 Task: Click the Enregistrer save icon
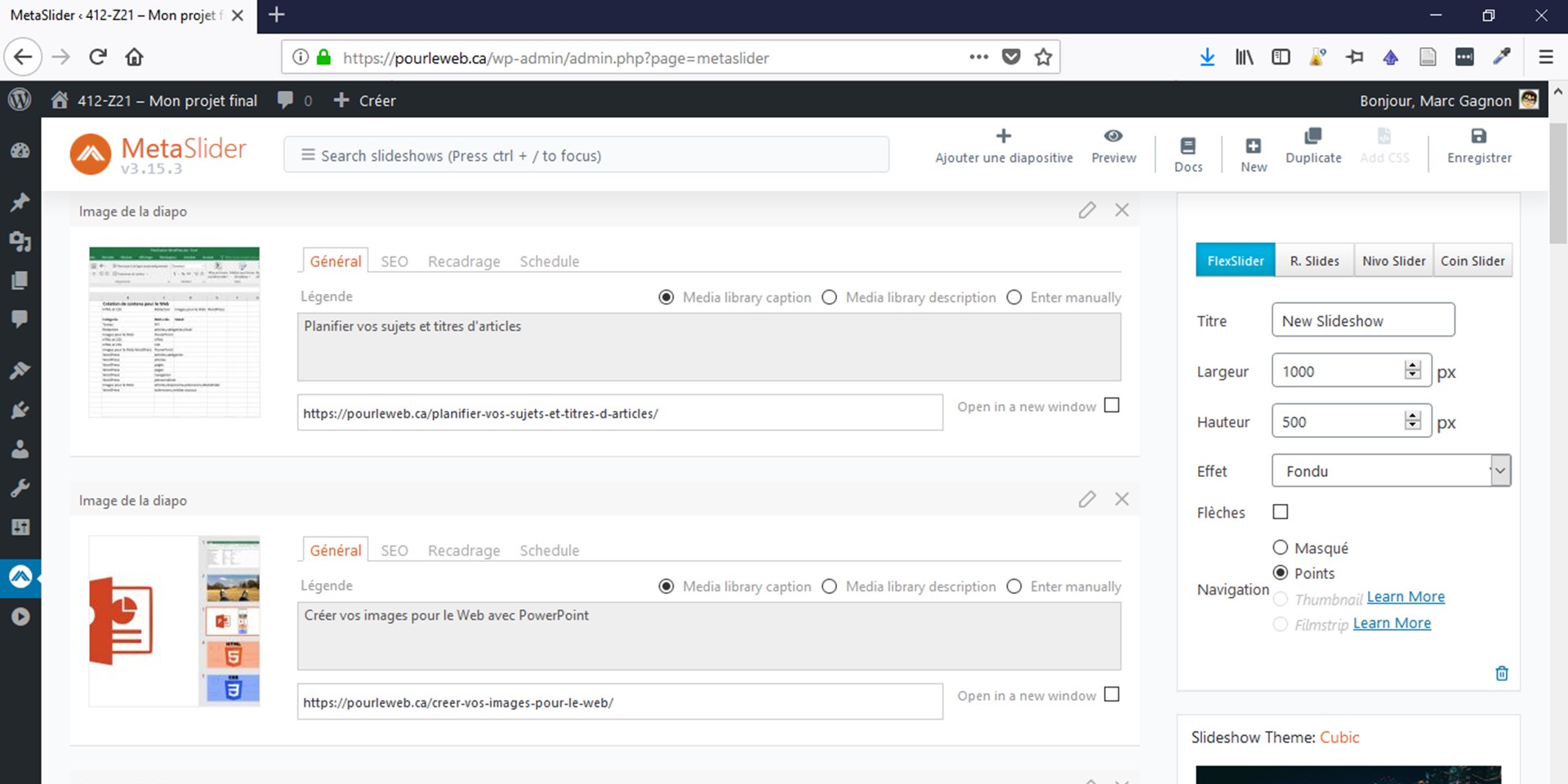(1479, 136)
